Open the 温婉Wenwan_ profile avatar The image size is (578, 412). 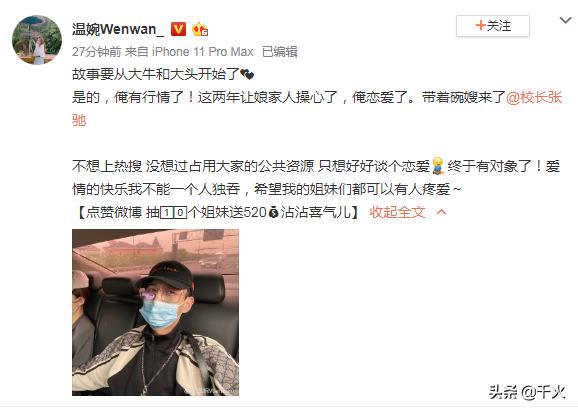pyautogui.click(x=37, y=40)
